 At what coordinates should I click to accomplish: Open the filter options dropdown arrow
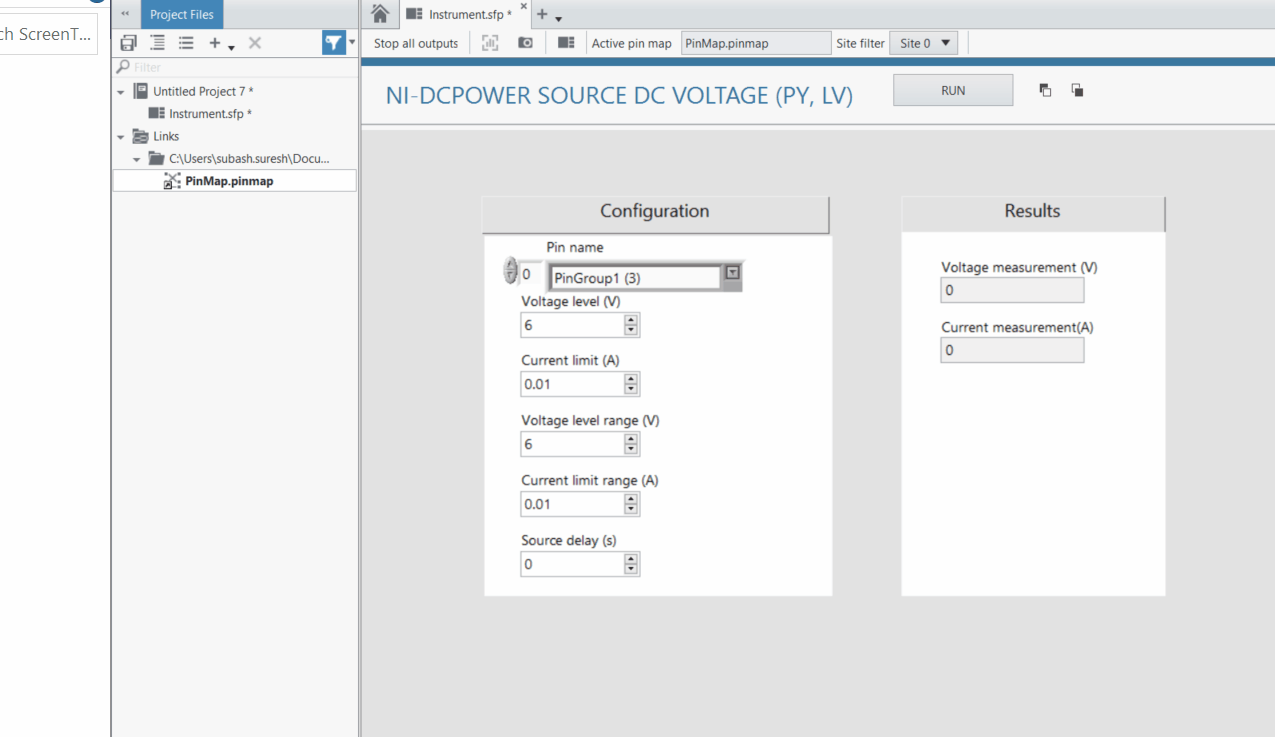(x=352, y=42)
